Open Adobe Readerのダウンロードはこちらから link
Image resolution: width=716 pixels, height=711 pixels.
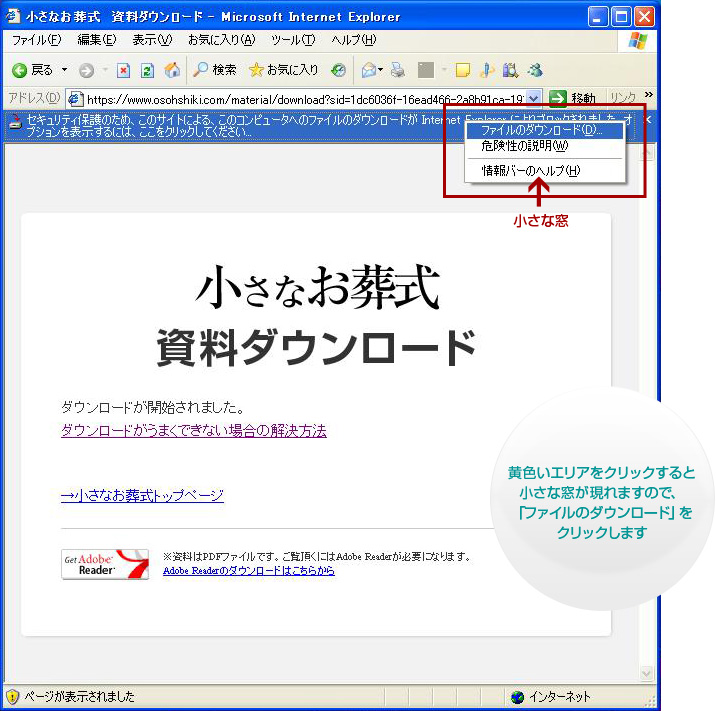point(248,570)
